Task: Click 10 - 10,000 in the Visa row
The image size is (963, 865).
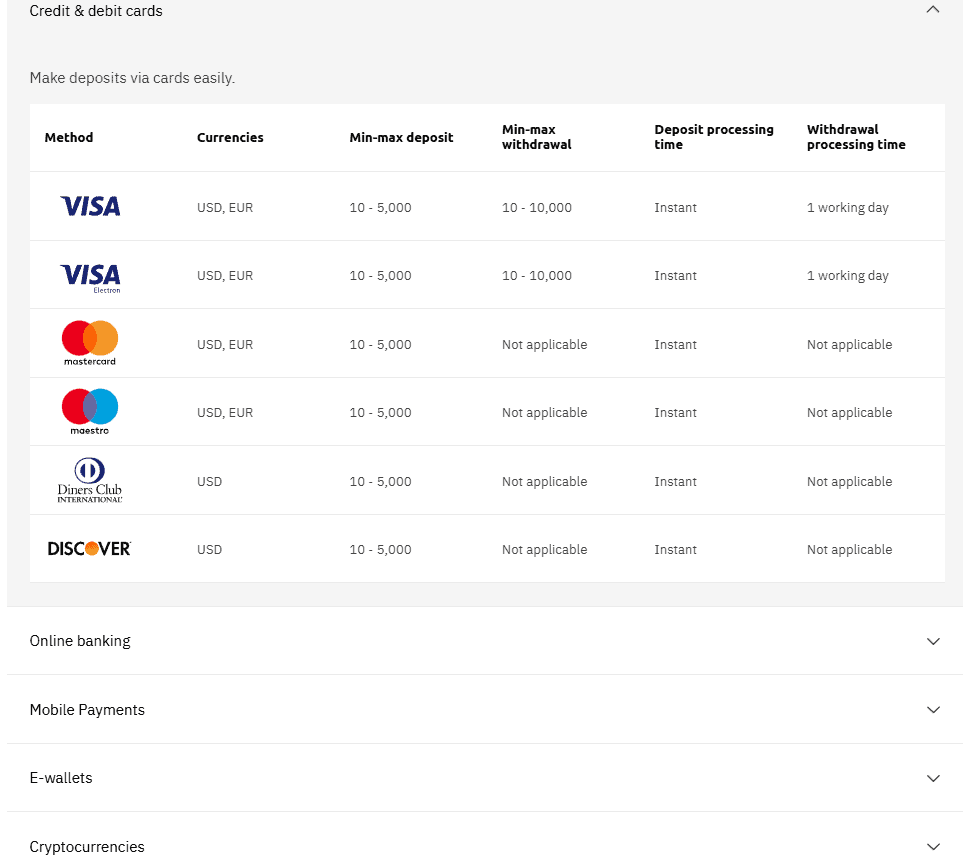Action: click(x=537, y=208)
